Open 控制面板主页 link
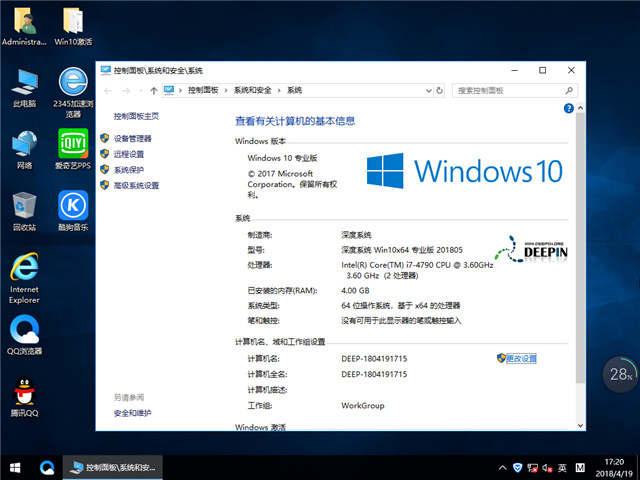The width and height of the screenshot is (640, 480). (136, 116)
